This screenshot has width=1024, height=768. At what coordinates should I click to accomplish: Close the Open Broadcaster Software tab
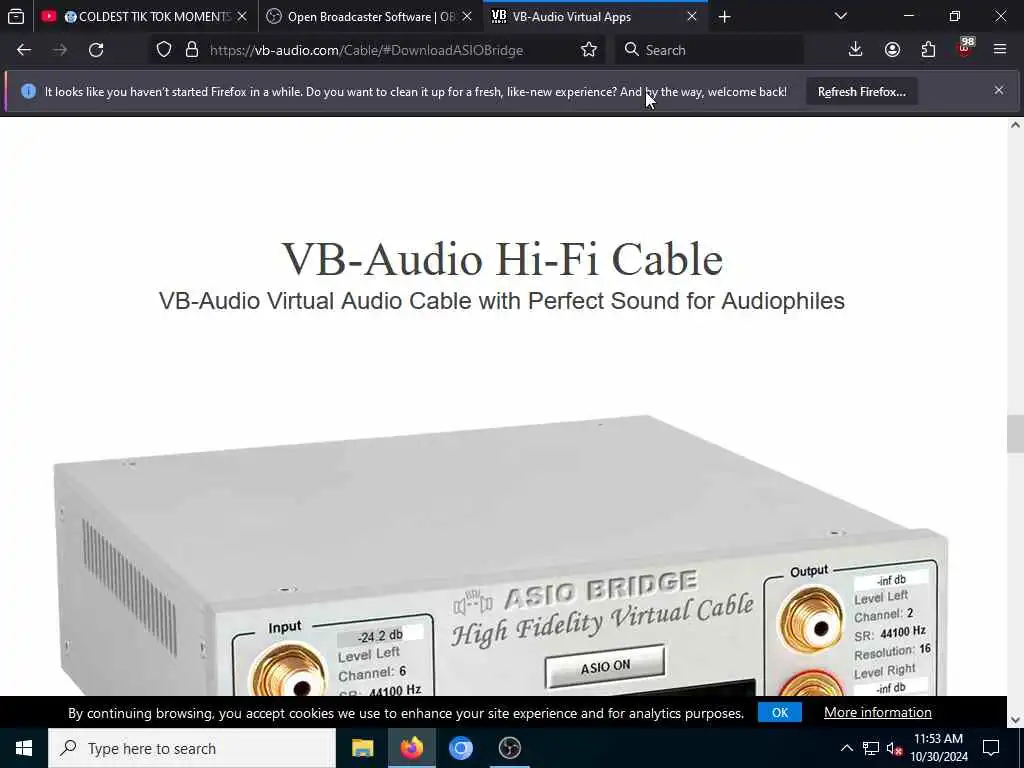tap(467, 16)
